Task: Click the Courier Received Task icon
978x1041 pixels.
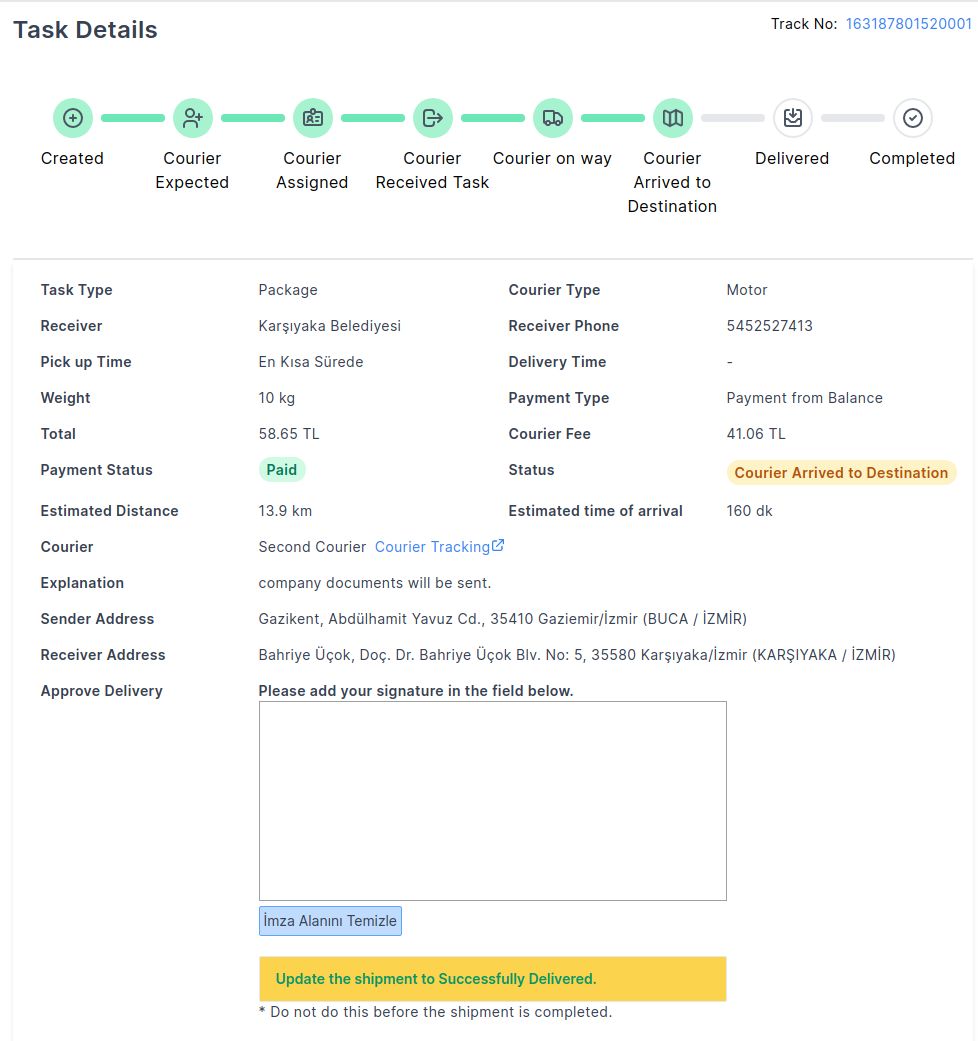Action: click(x=433, y=118)
